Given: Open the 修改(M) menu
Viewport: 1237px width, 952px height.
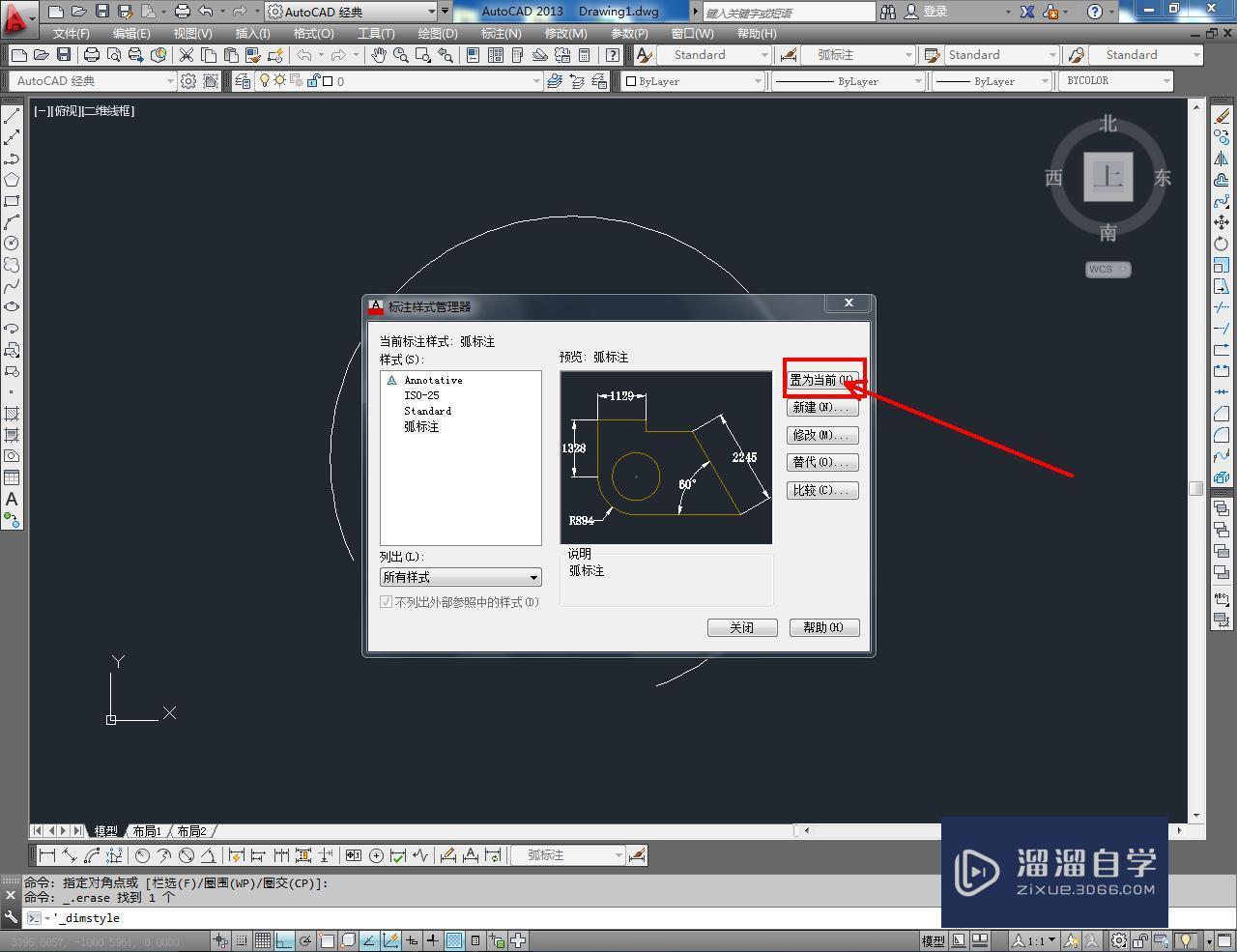Looking at the screenshot, I should [x=565, y=33].
